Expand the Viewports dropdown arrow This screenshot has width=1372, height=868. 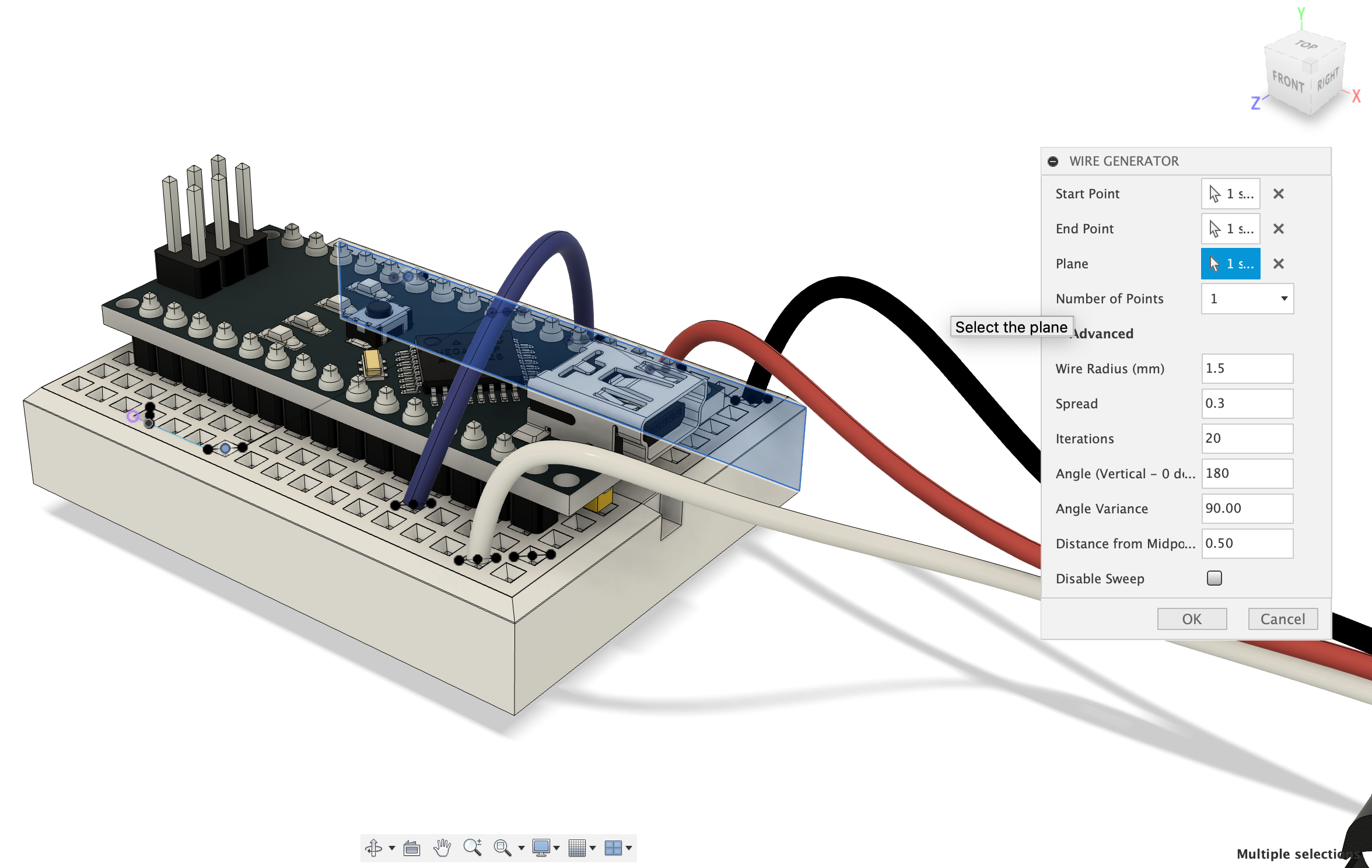coord(629,848)
